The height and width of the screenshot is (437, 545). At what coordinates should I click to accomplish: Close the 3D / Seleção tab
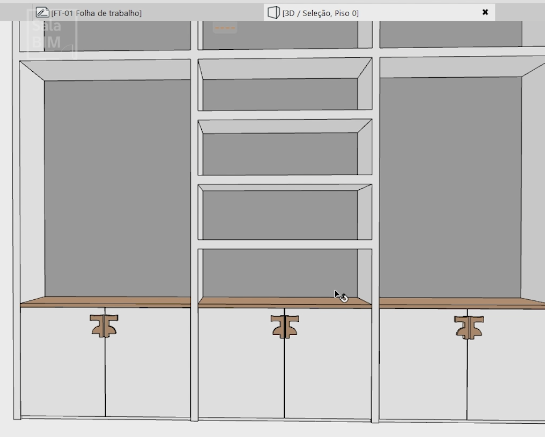click(x=485, y=12)
